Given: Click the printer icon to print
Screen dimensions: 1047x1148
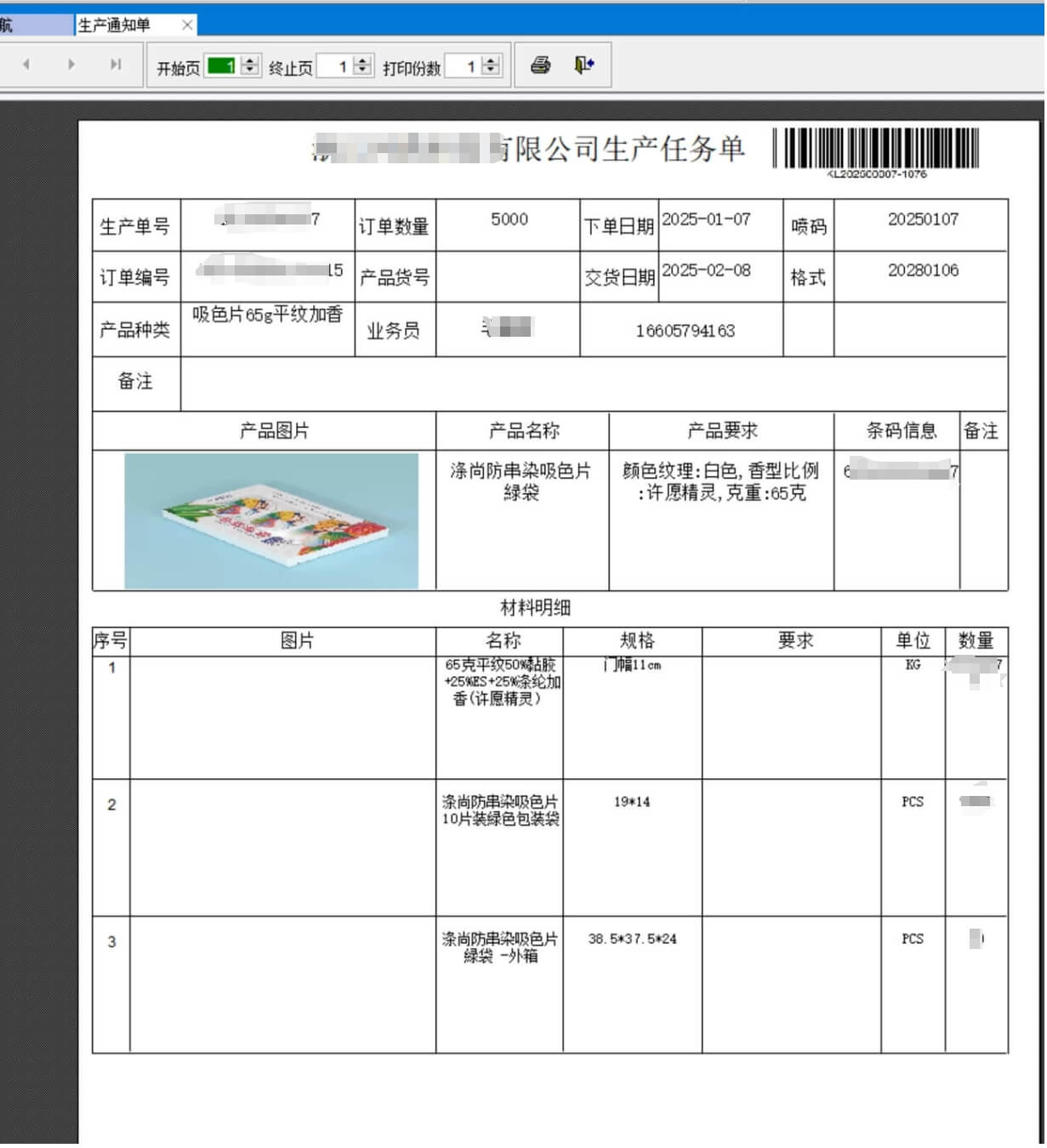Looking at the screenshot, I should [540, 65].
